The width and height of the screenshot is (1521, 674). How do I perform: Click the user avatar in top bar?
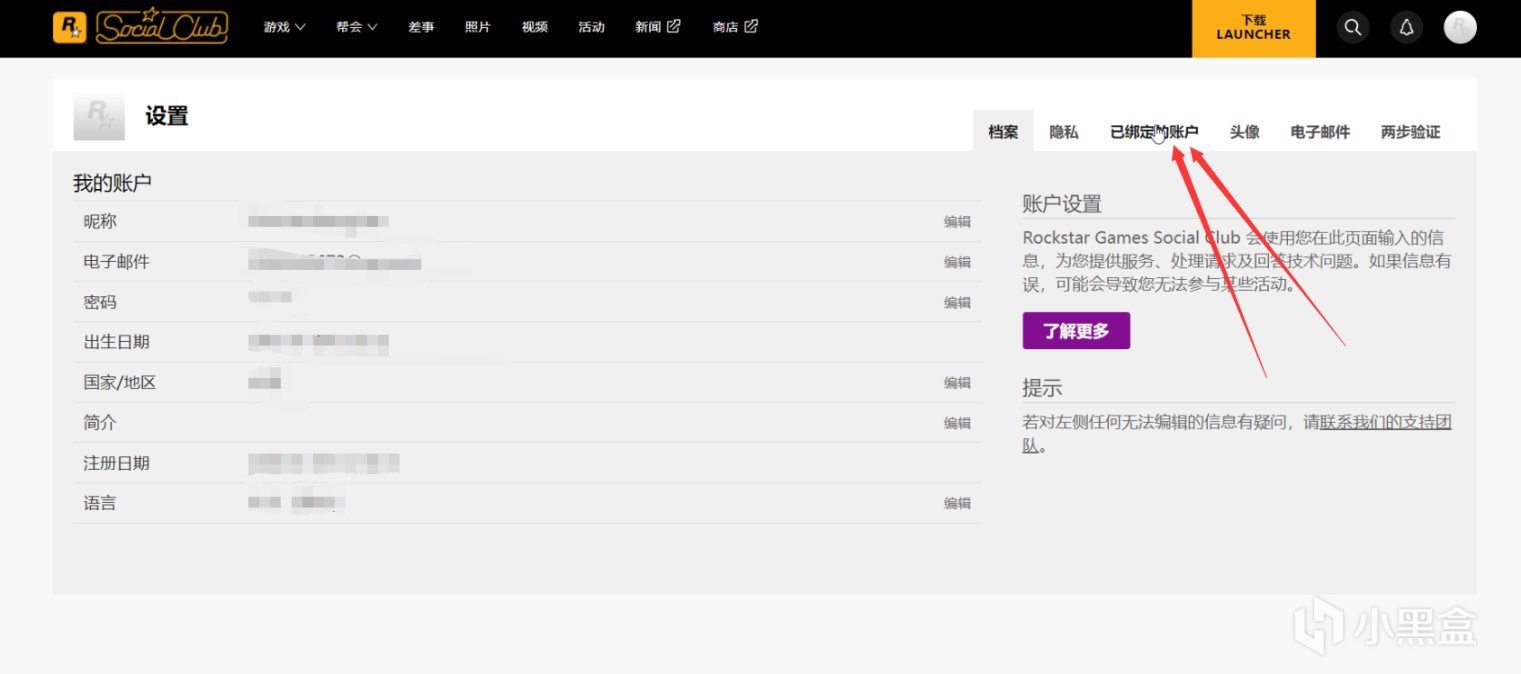pyautogui.click(x=1460, y=28)
